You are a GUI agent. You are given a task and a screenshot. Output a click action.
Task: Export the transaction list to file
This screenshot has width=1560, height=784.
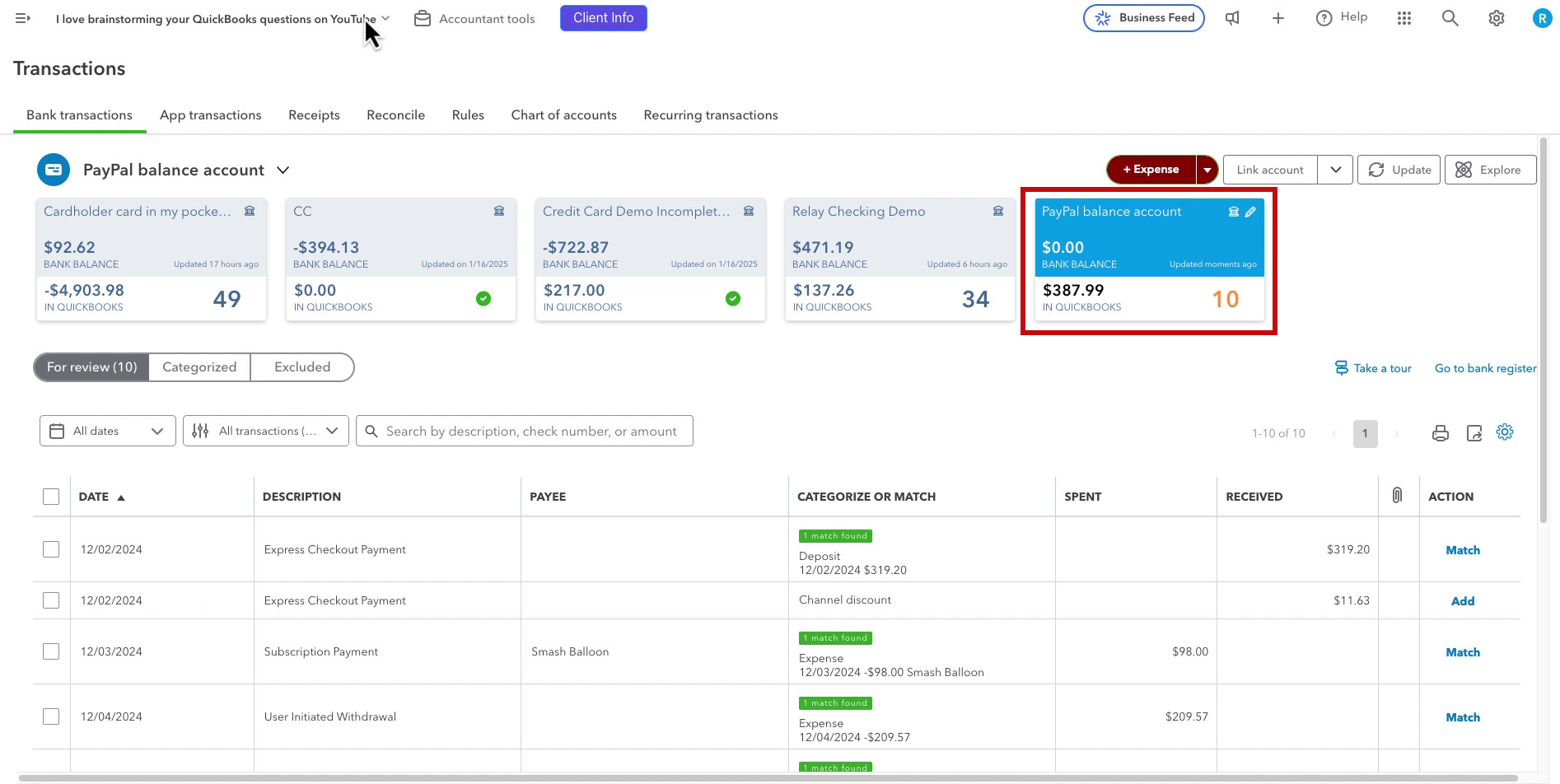pyautogui.click(x=1474, y=433)
